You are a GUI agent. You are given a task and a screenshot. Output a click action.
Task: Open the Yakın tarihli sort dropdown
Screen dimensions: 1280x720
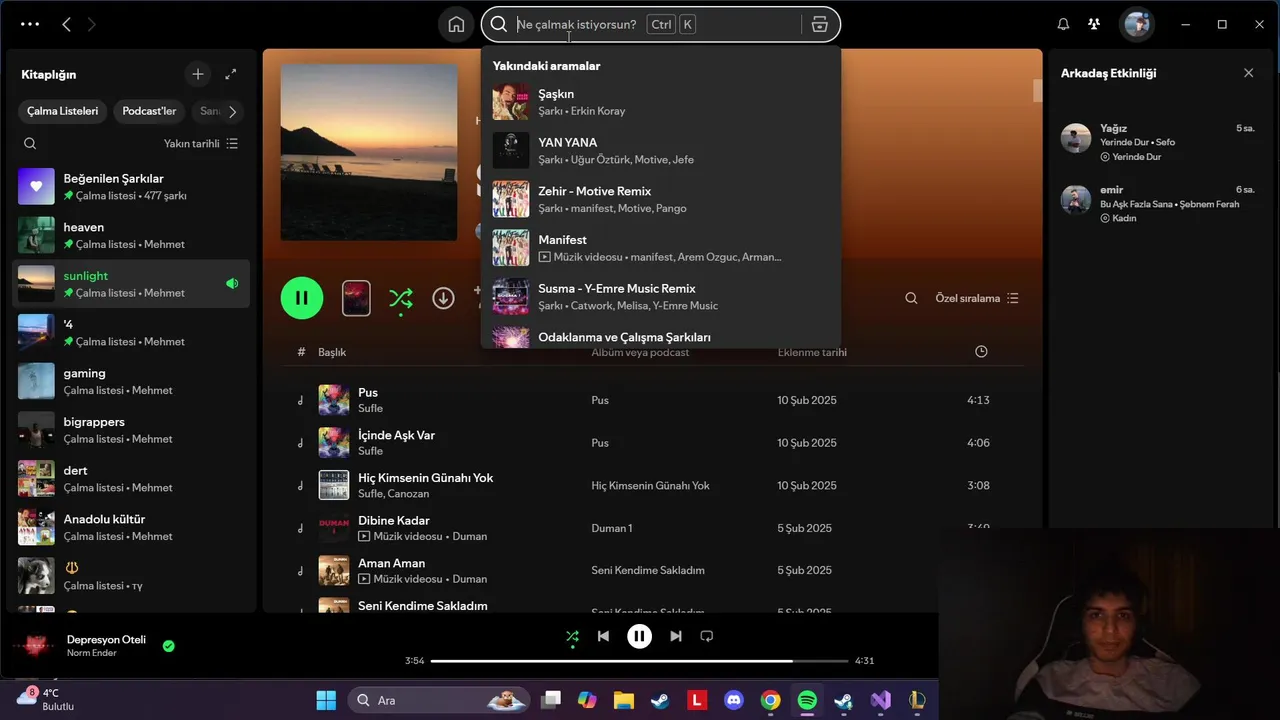click(x=201, y=143)
